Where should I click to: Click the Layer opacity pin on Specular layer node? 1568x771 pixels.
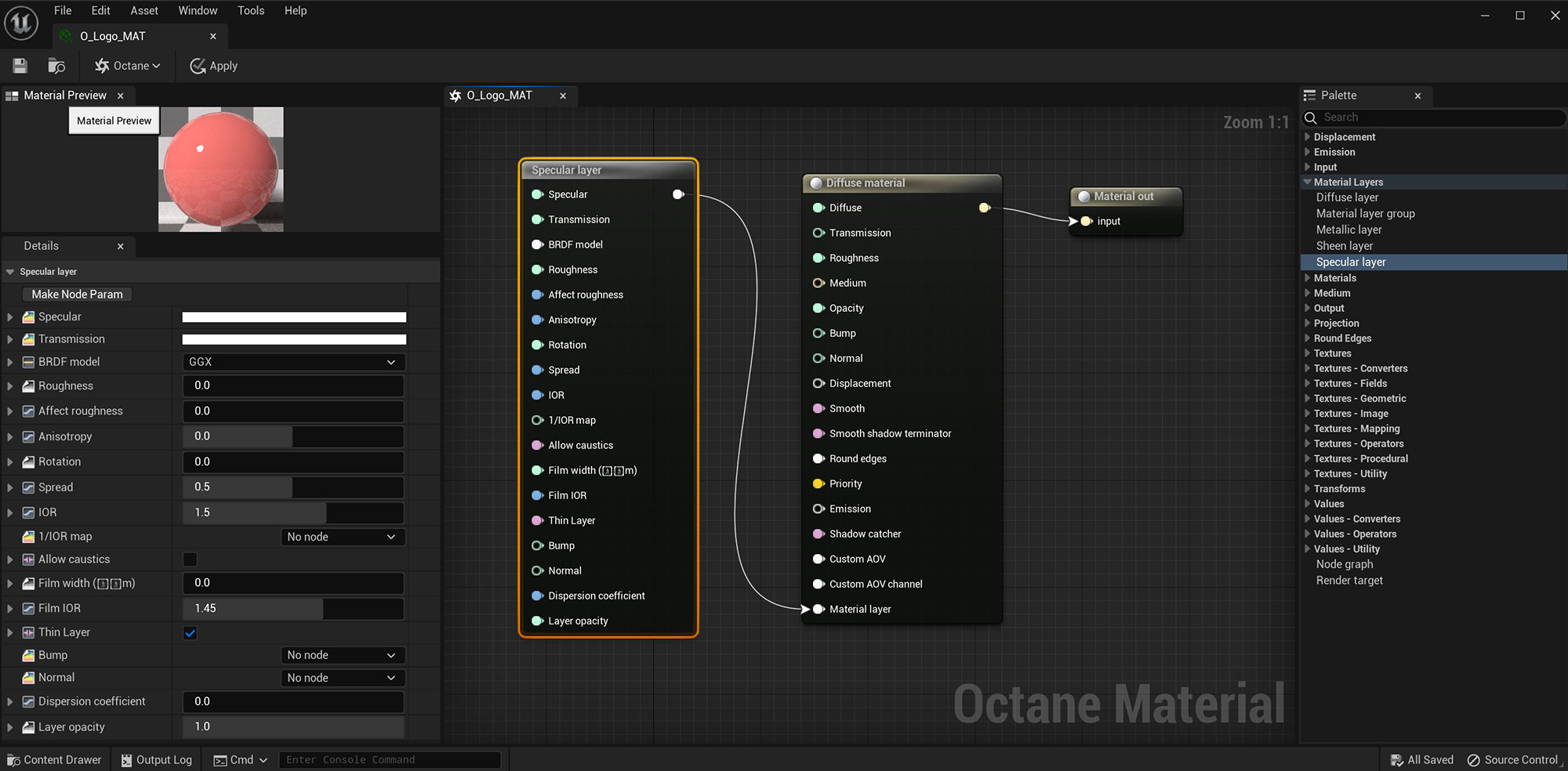click(x=537, y=621)
